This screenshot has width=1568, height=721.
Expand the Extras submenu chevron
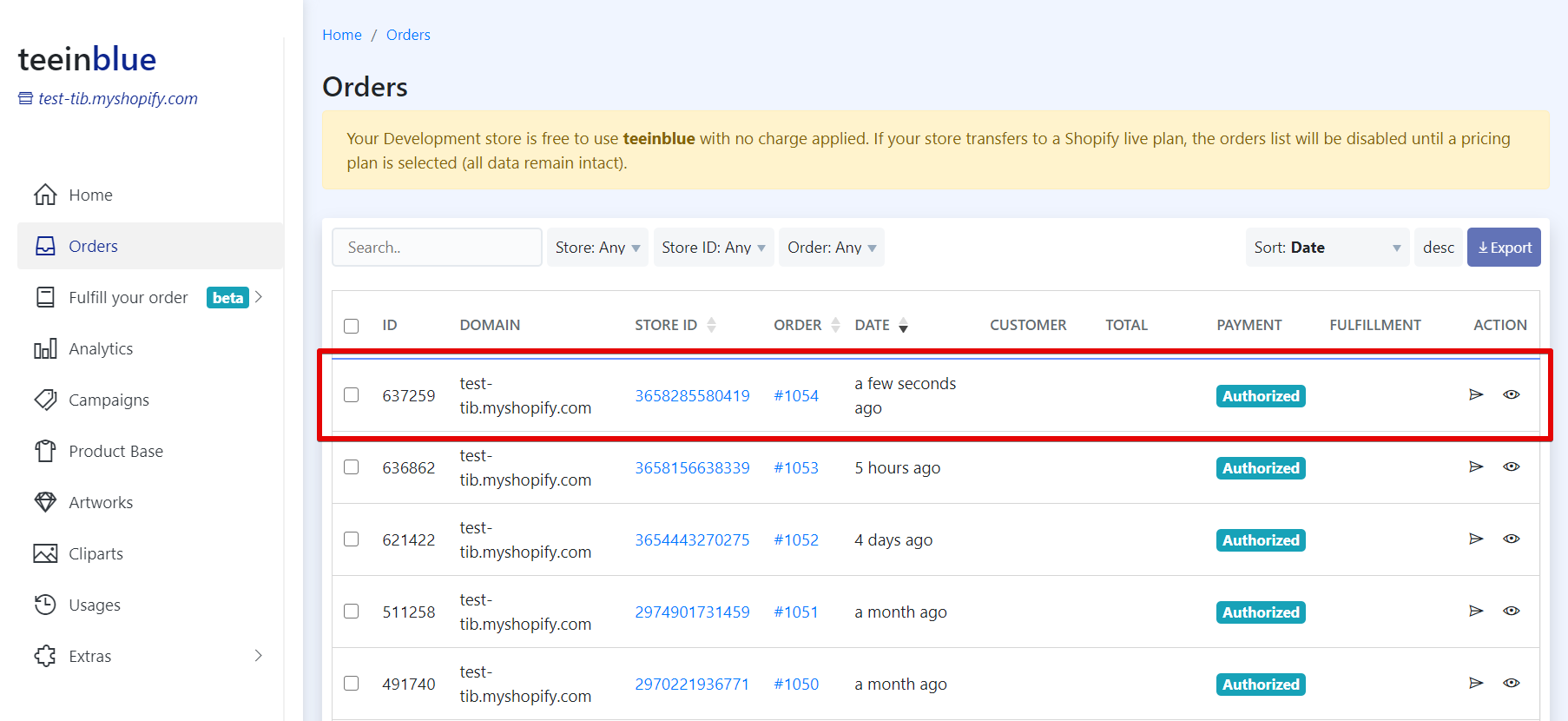tap(258, 656)
